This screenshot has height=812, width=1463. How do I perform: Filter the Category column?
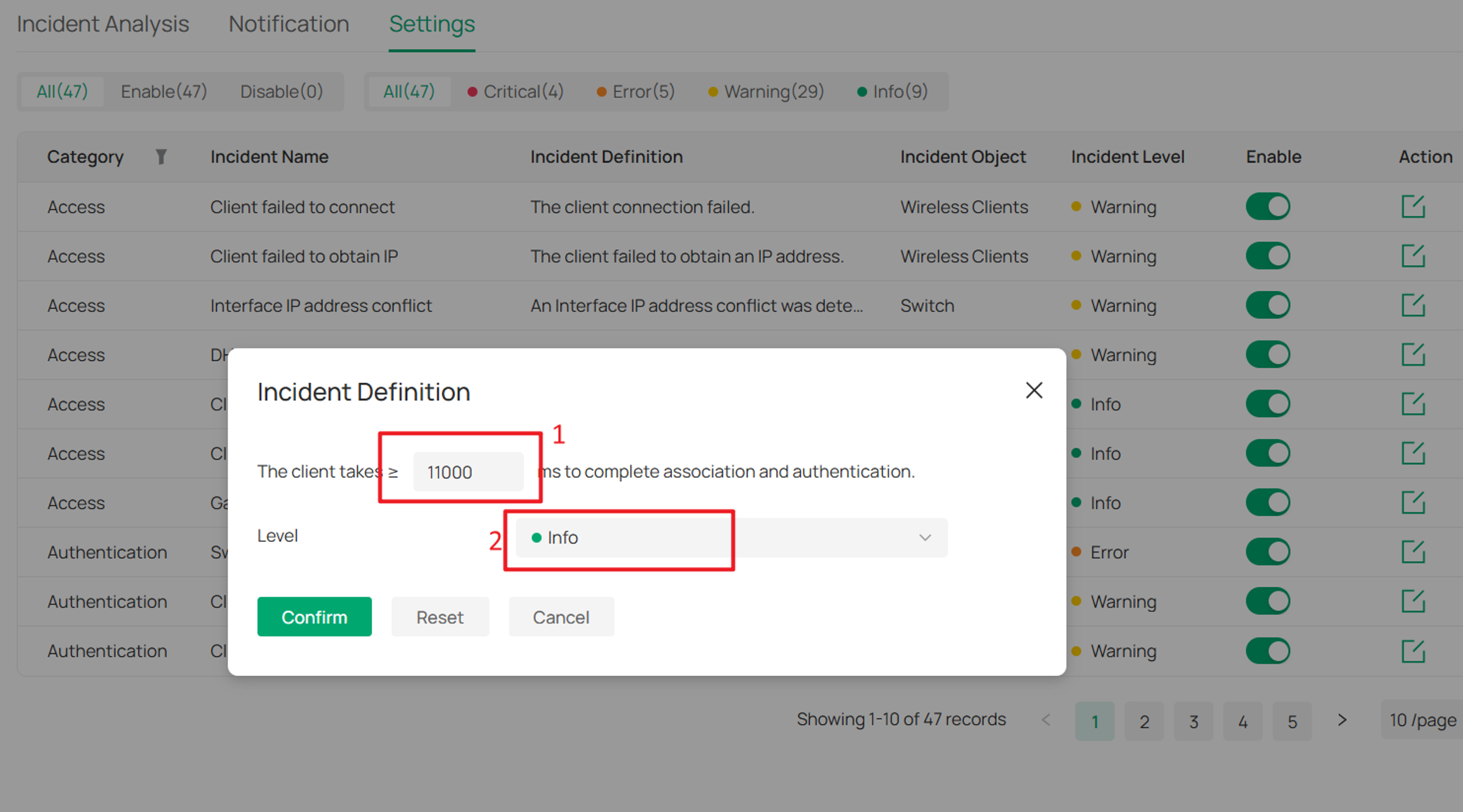161,157
